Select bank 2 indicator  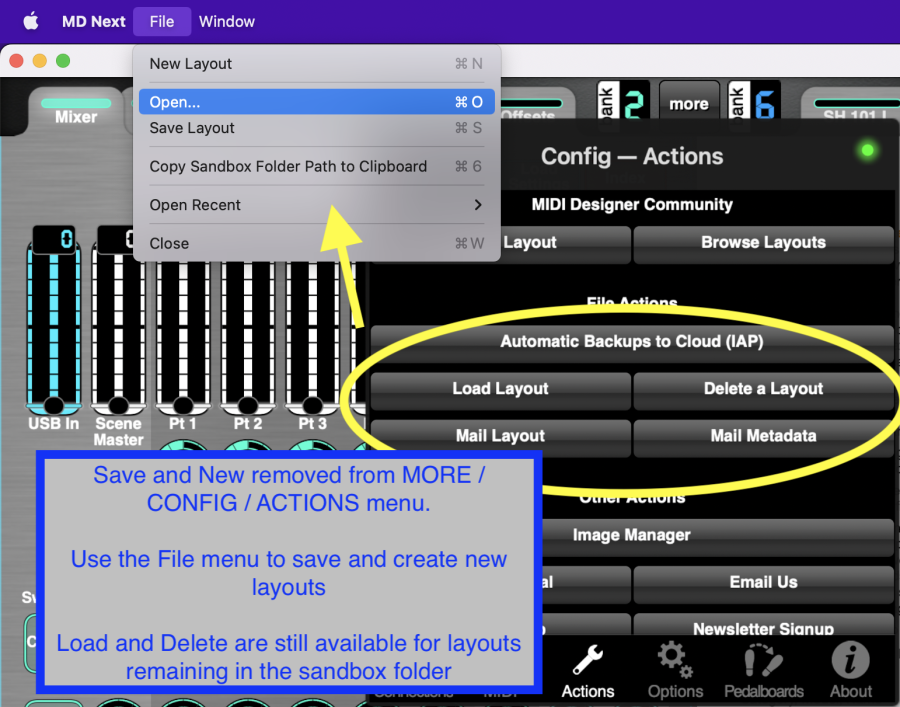pyautogui.click(x=623, y=101)
